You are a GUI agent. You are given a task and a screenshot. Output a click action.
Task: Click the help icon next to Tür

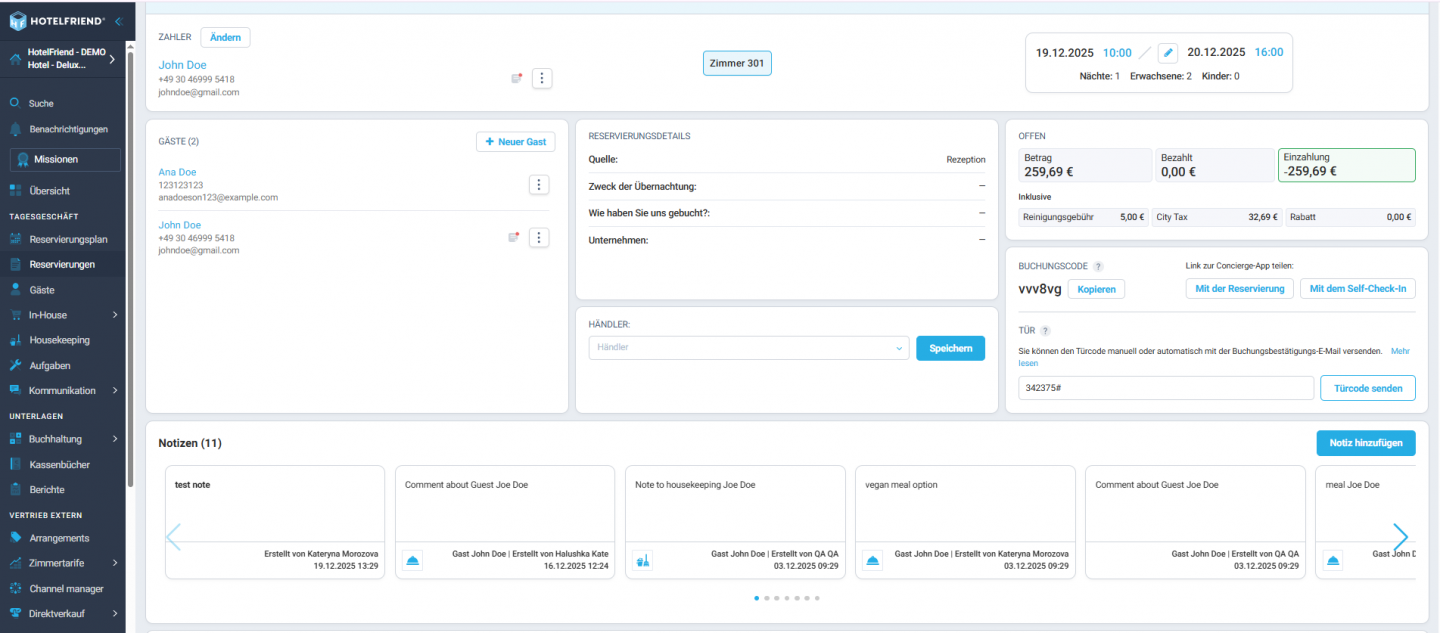[x=1045, y=331]
